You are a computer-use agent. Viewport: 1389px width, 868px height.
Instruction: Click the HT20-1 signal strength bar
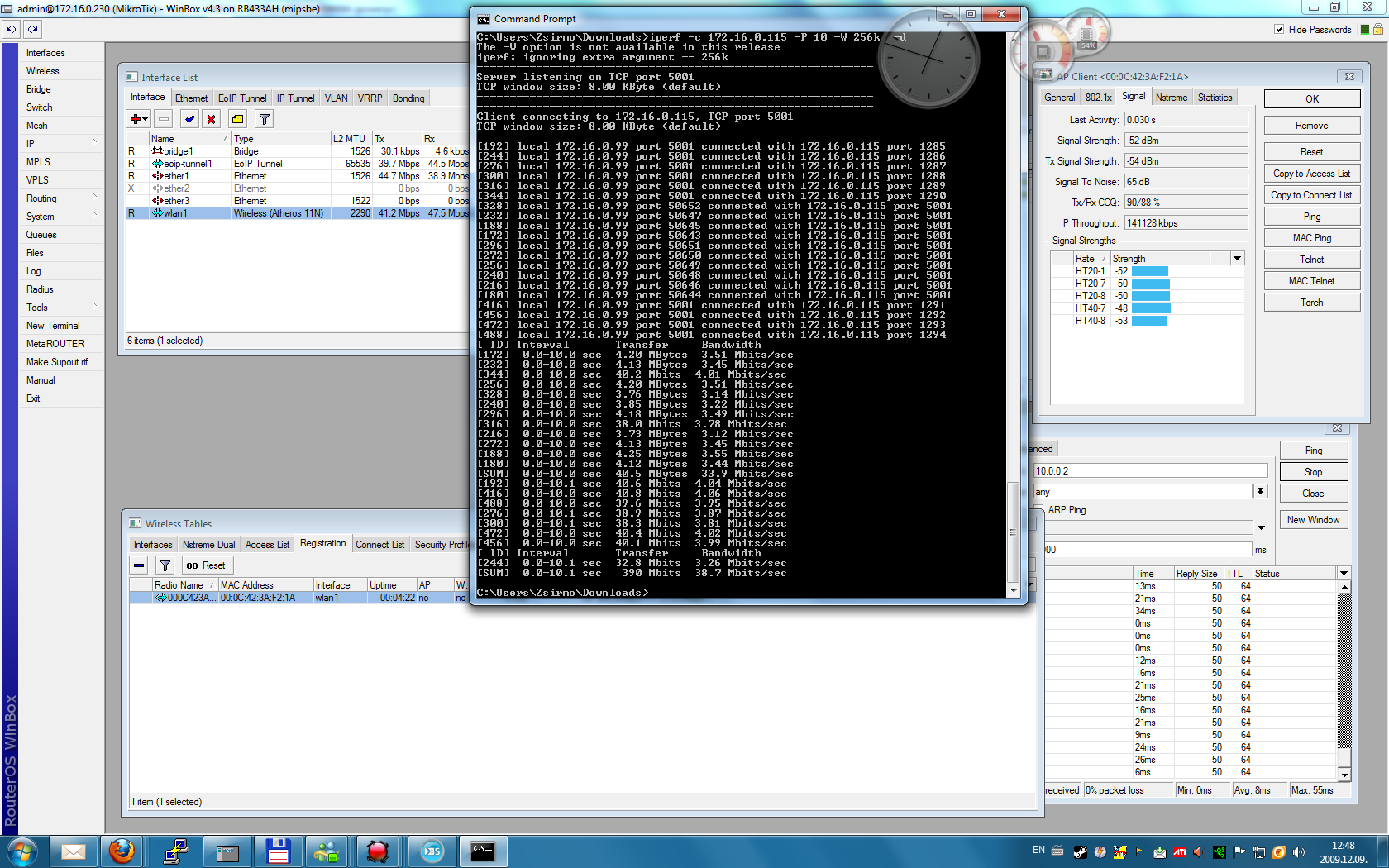1150,271
